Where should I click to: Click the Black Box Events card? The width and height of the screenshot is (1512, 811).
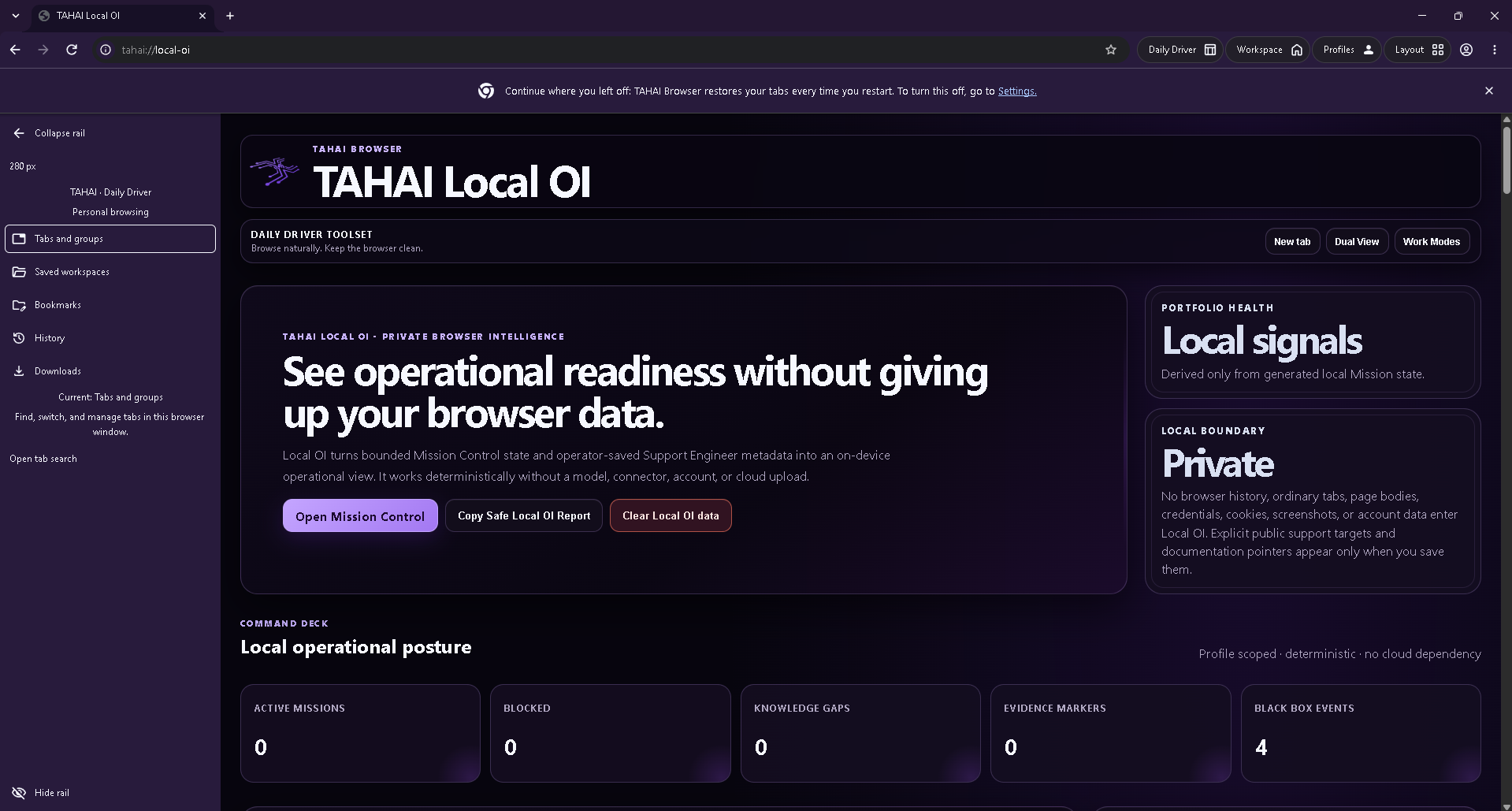click(x=1361, y=733)
